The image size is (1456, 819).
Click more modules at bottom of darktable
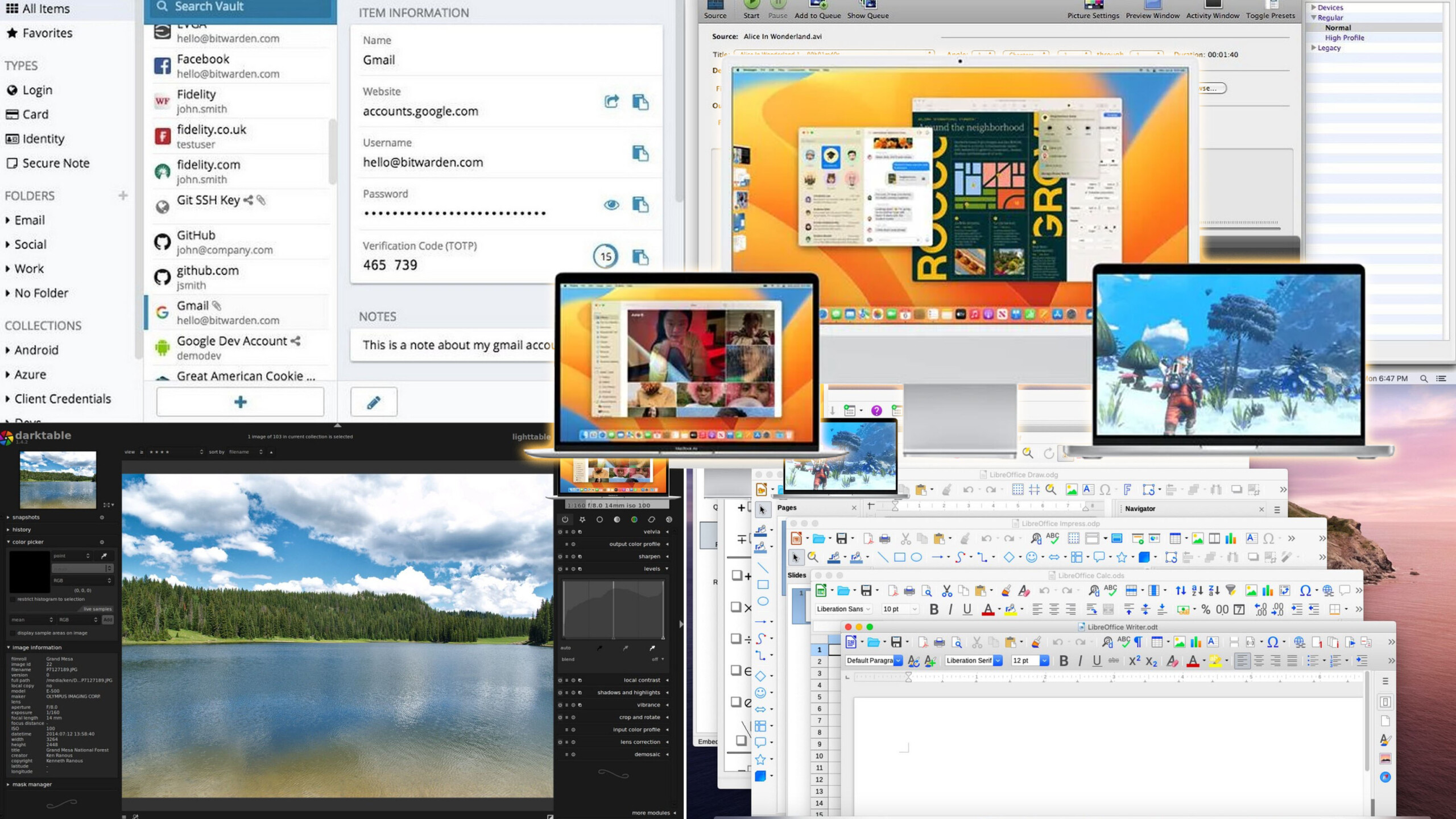point(653,813)
